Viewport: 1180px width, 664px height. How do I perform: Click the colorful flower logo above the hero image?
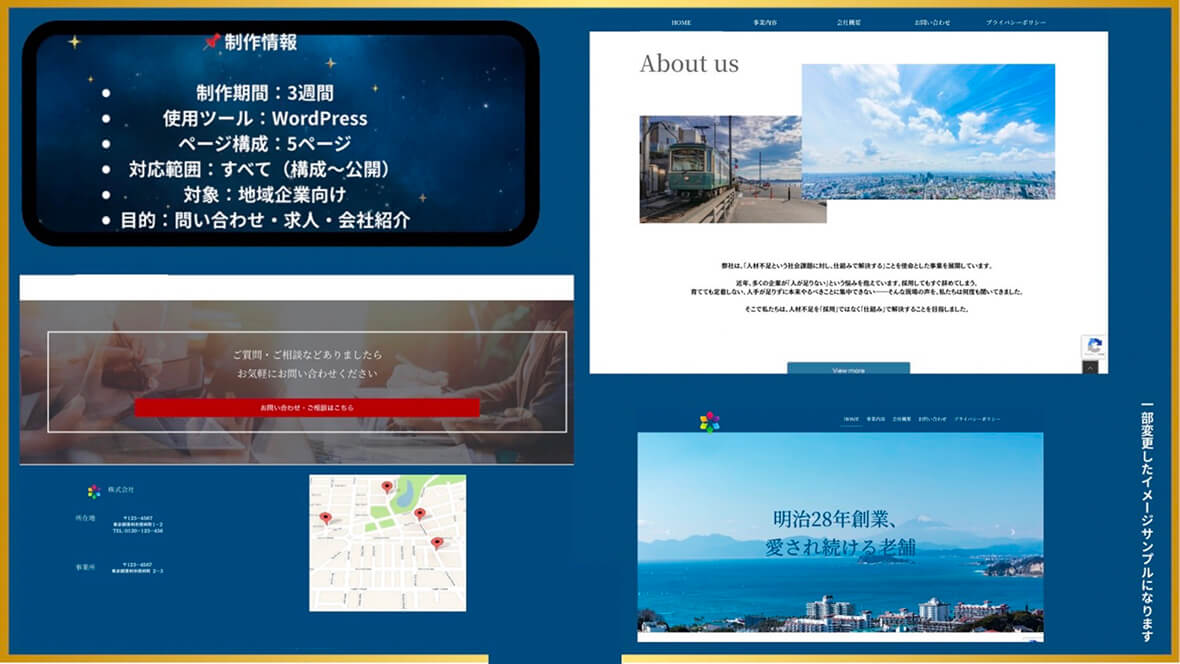coord(709,421)
